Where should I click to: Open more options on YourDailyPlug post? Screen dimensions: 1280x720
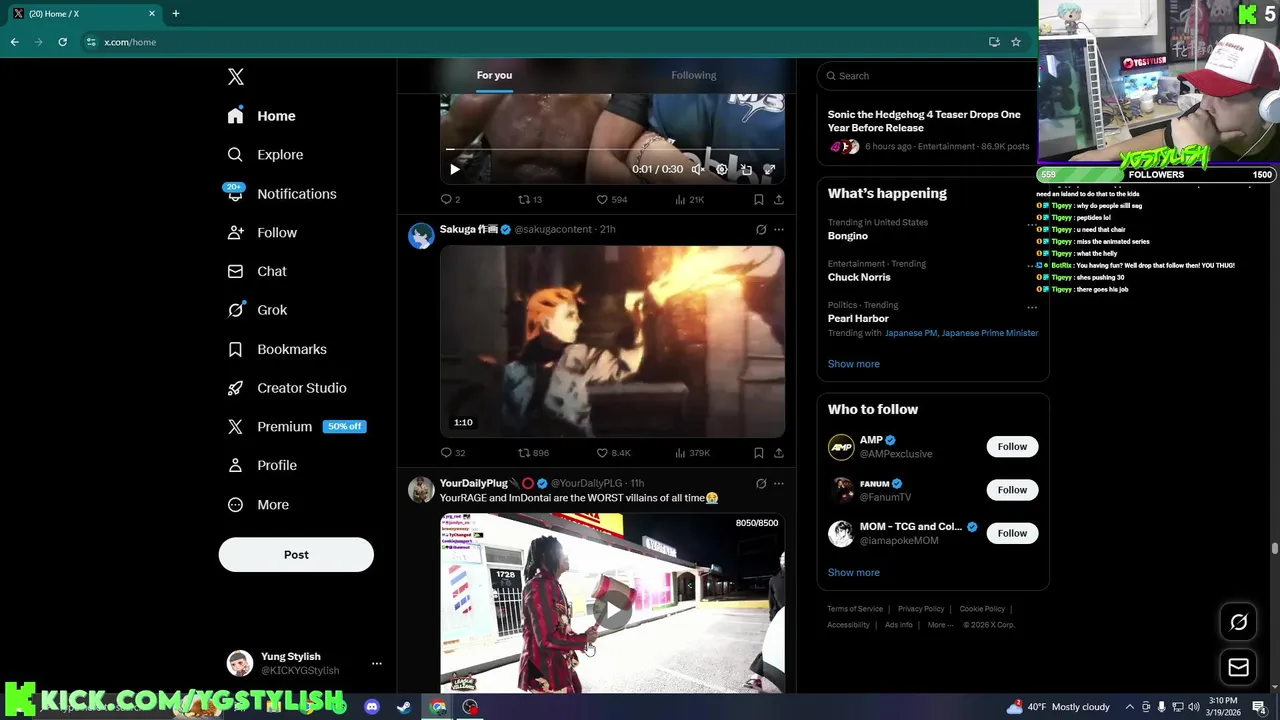point(779,483)
